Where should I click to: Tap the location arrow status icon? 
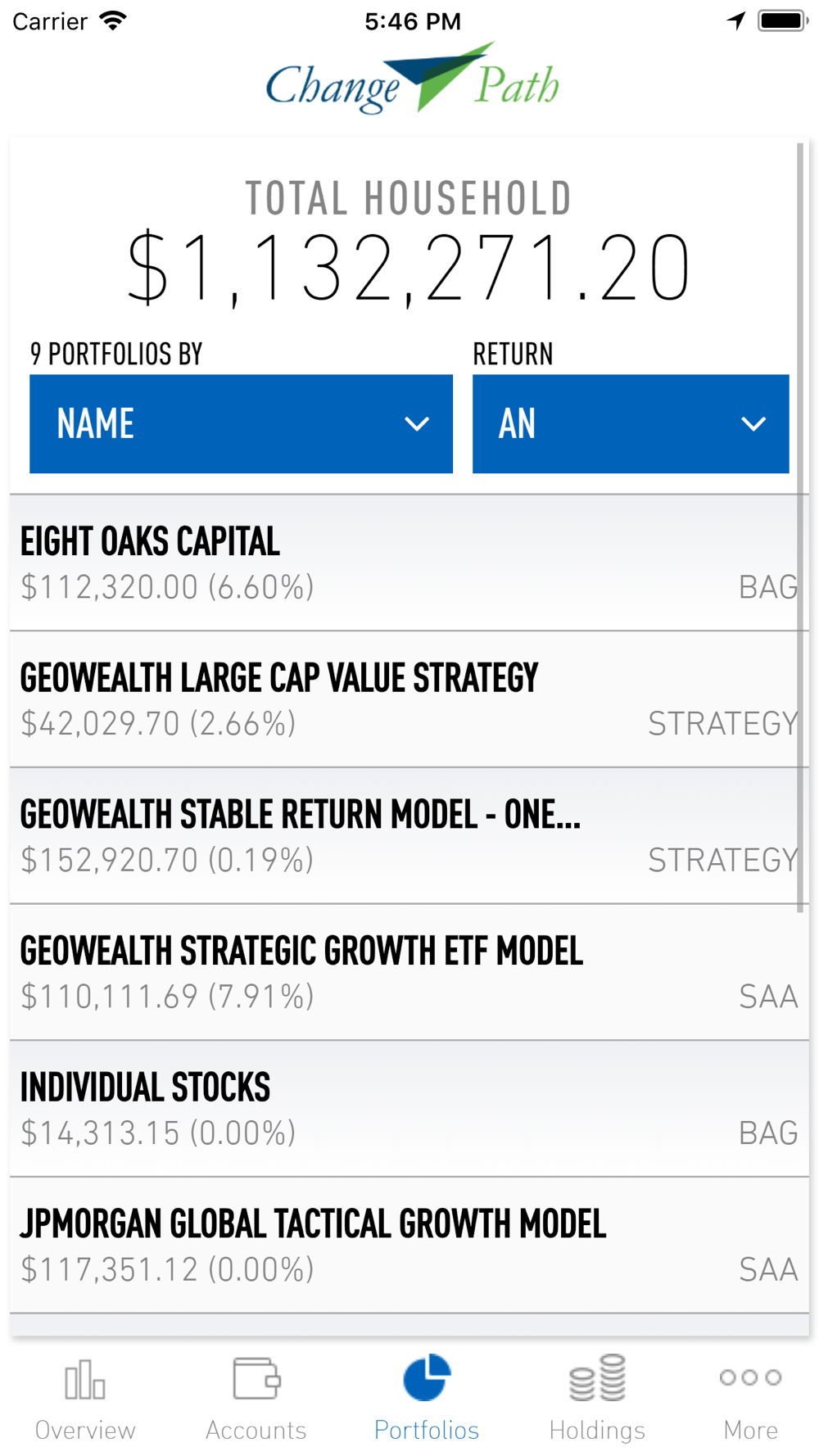pos(736,20)
